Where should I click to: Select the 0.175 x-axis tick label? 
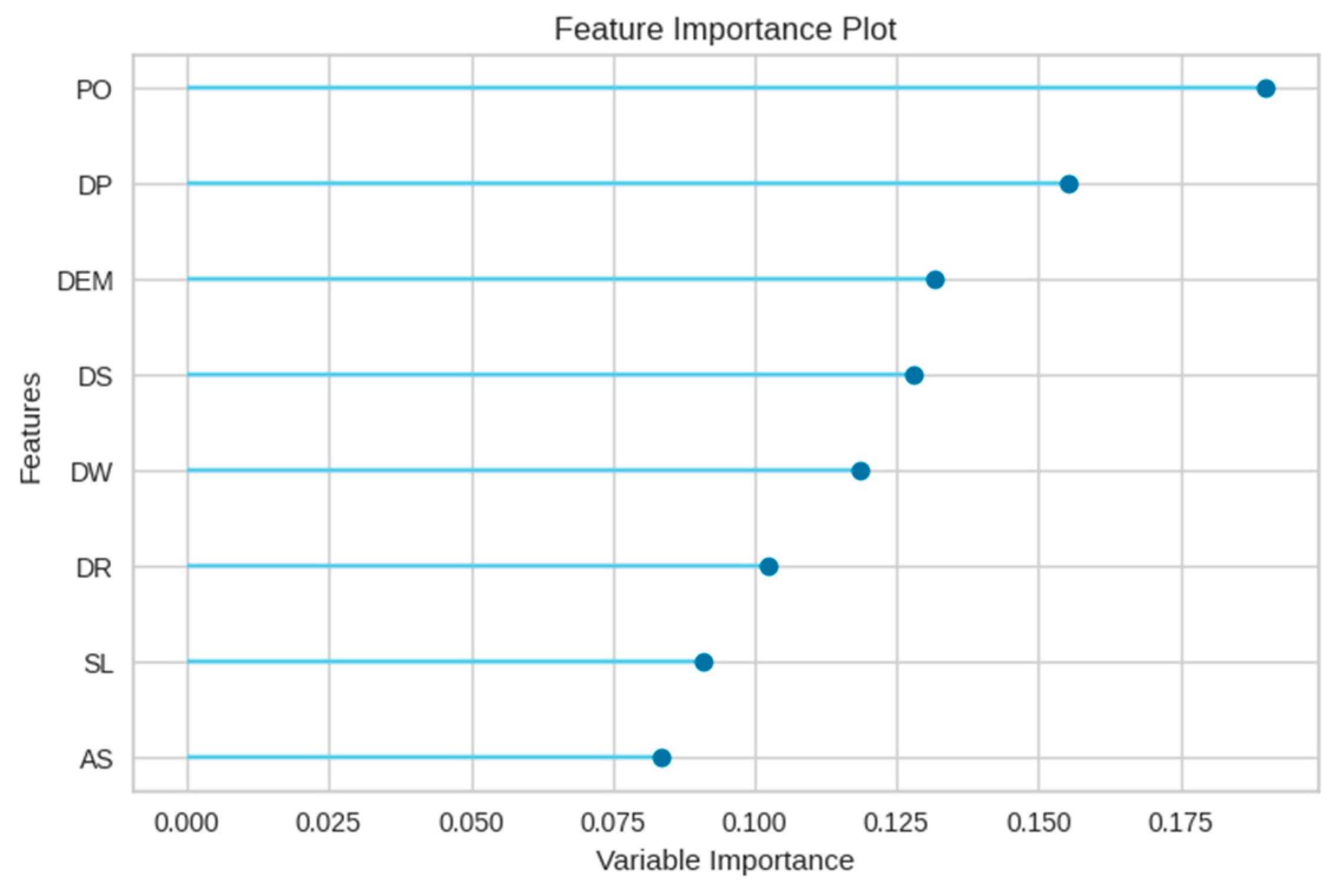[x=1181, y=822]
